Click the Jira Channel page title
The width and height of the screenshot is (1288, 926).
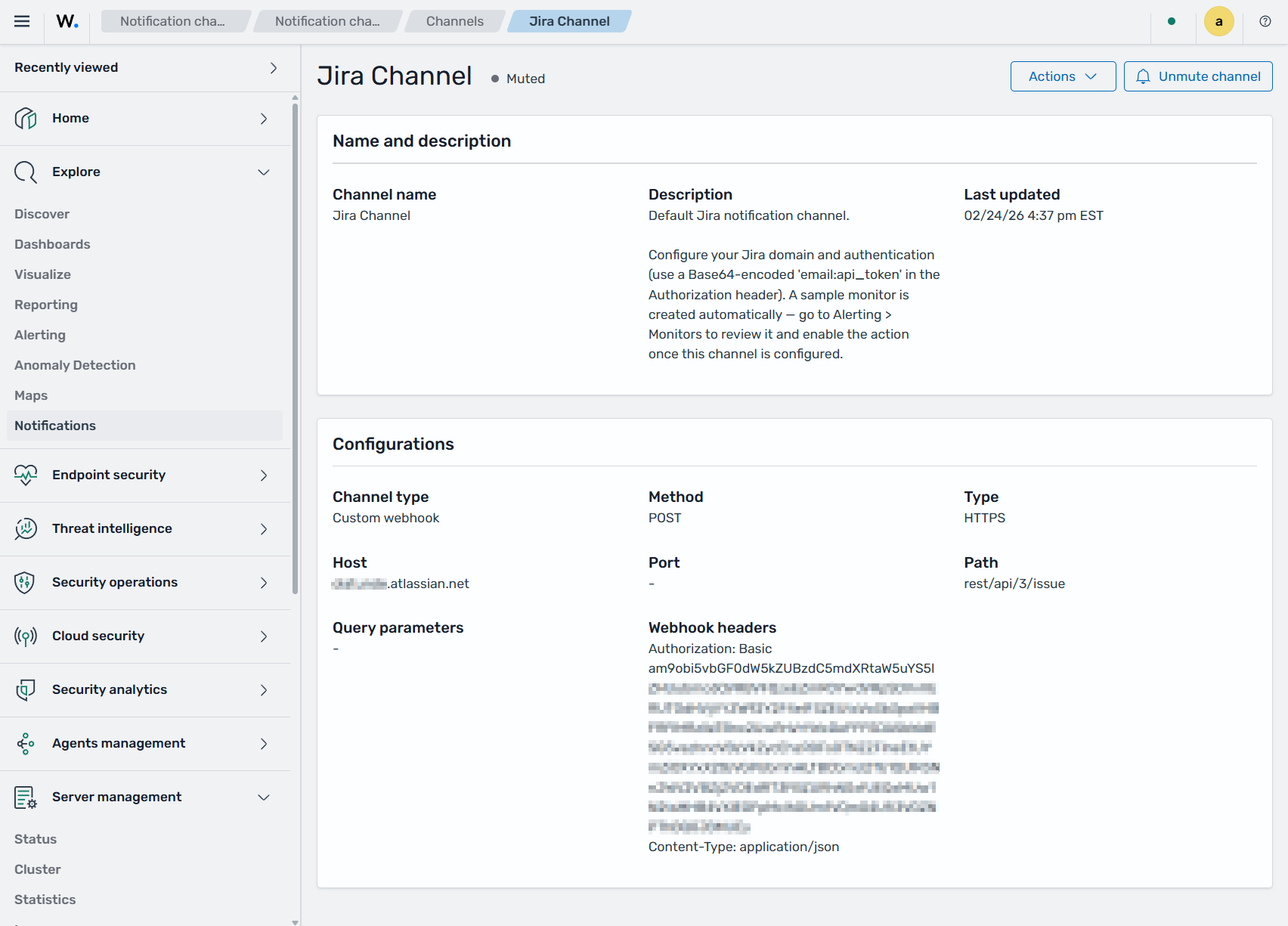pyautogui.click(x=395, y=76)
